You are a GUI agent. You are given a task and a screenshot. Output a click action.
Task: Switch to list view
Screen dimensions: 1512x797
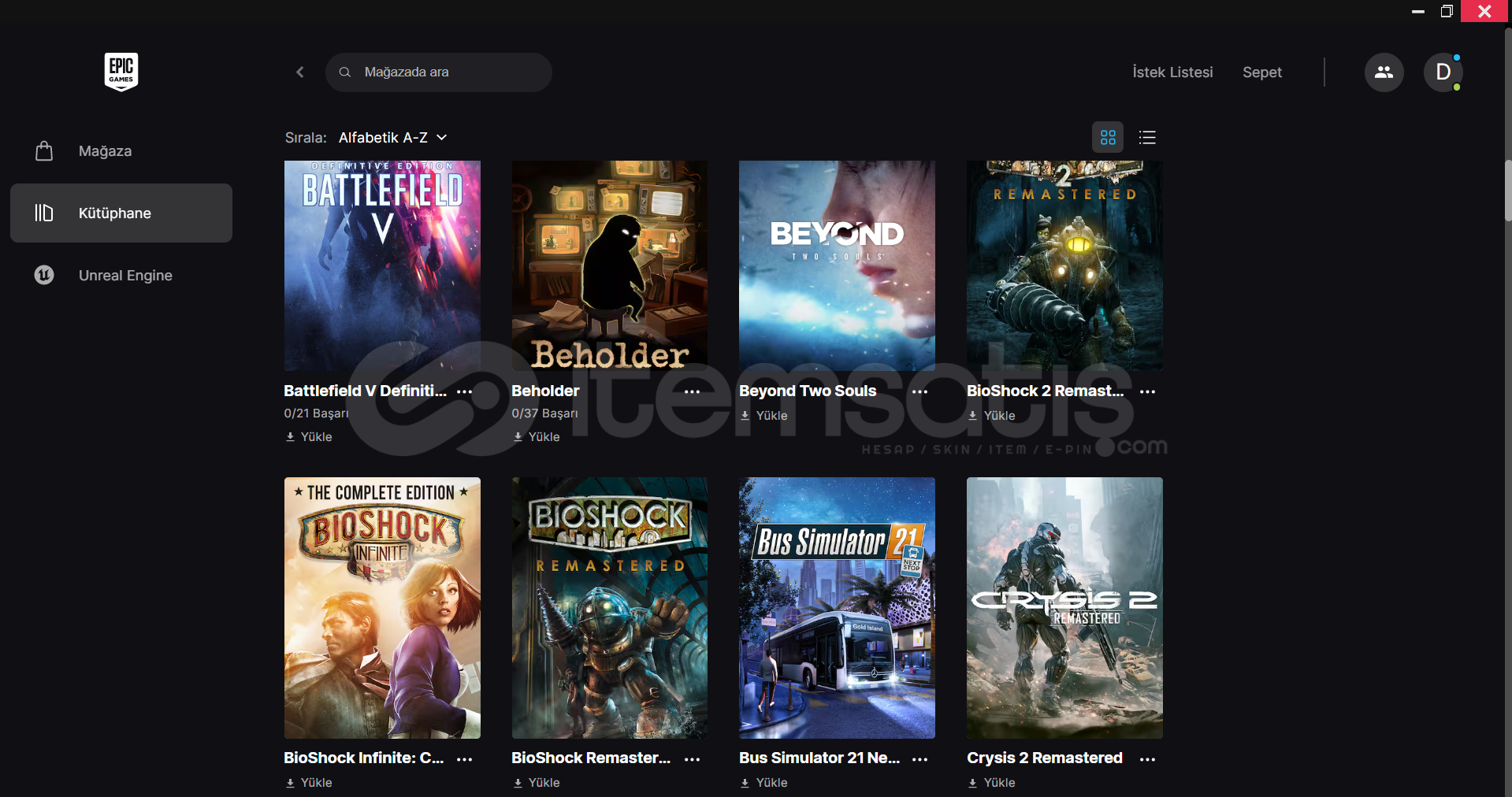[x=1147, y=138]
